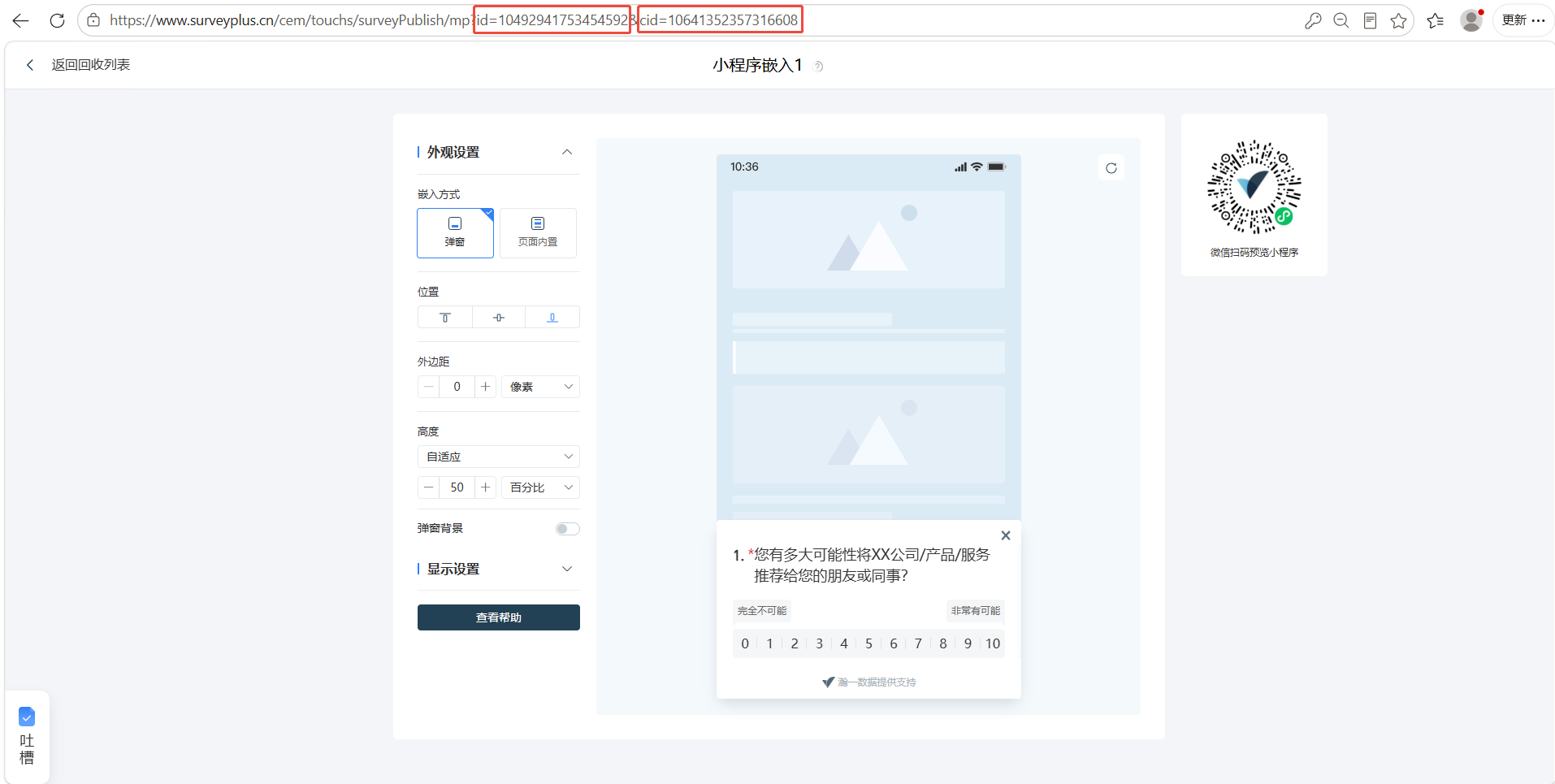Select score 8 in the NPS scale
1555x784 pixels.
click(x=943, y=643)
